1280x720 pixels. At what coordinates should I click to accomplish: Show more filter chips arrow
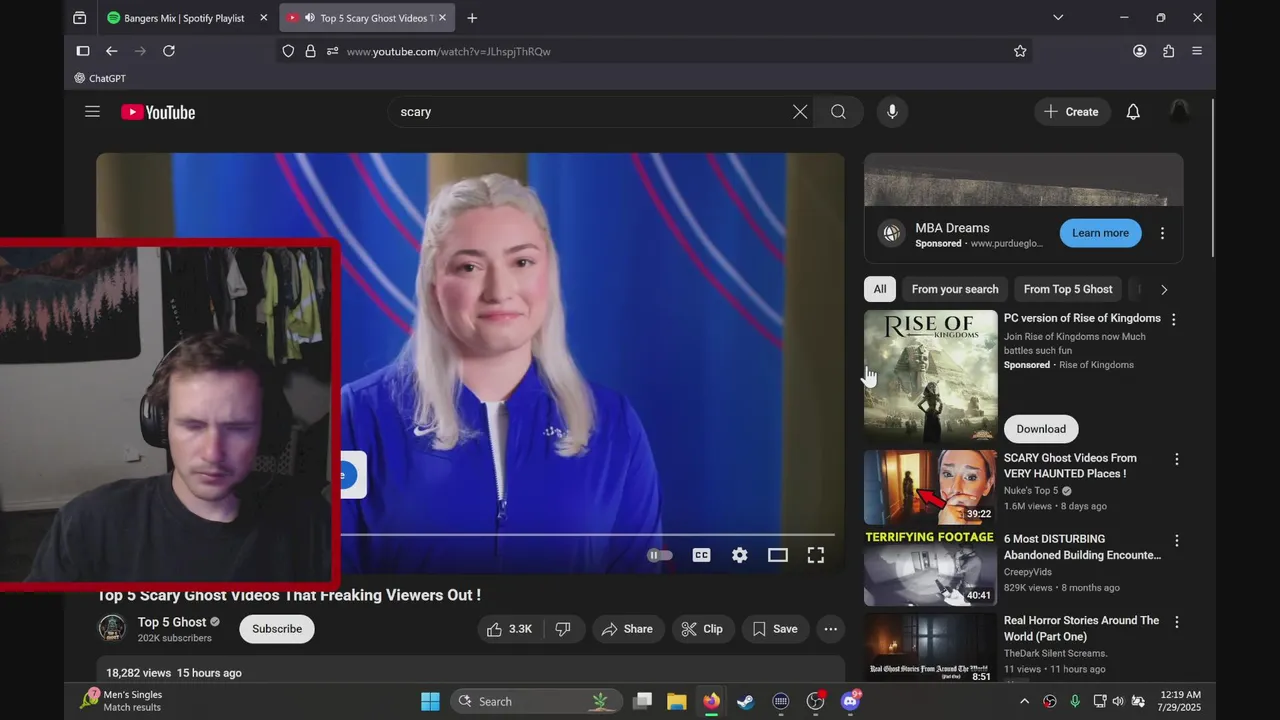pos(1163,289)
